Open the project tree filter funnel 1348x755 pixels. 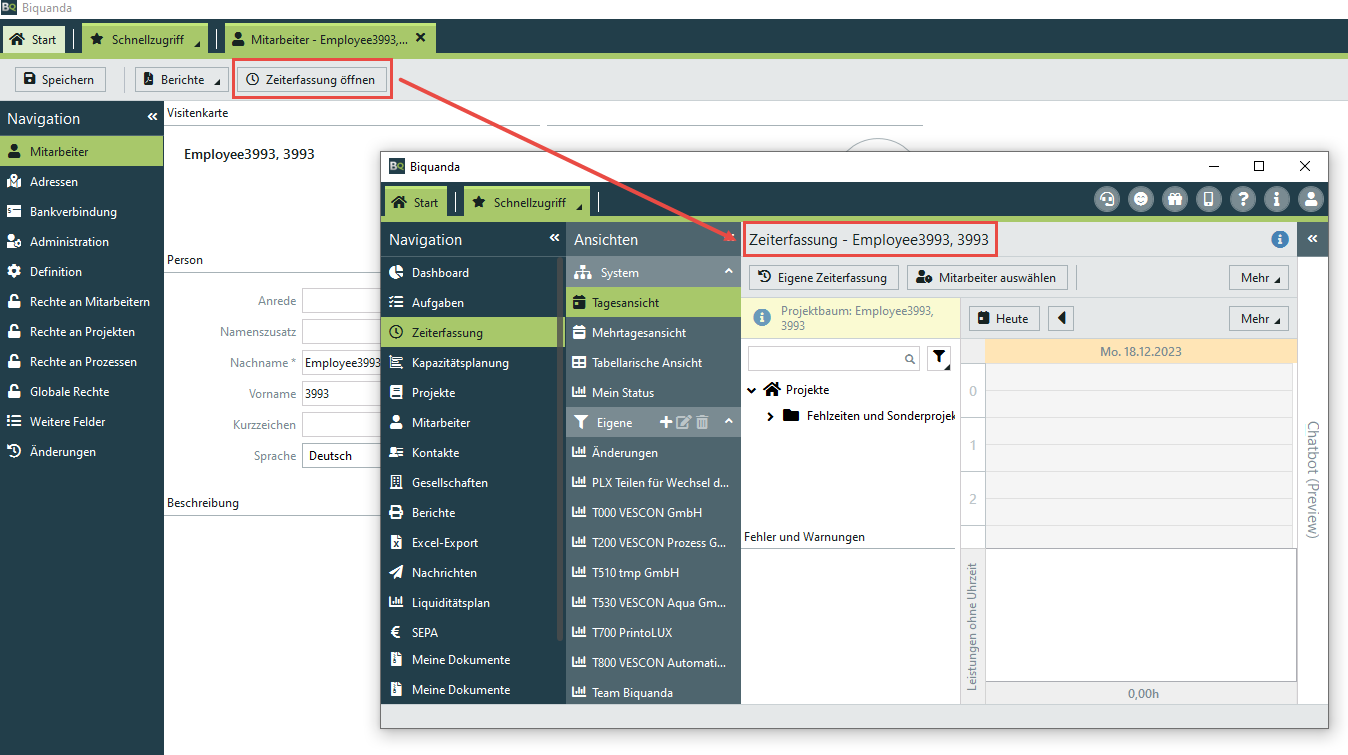coord(940,359)
